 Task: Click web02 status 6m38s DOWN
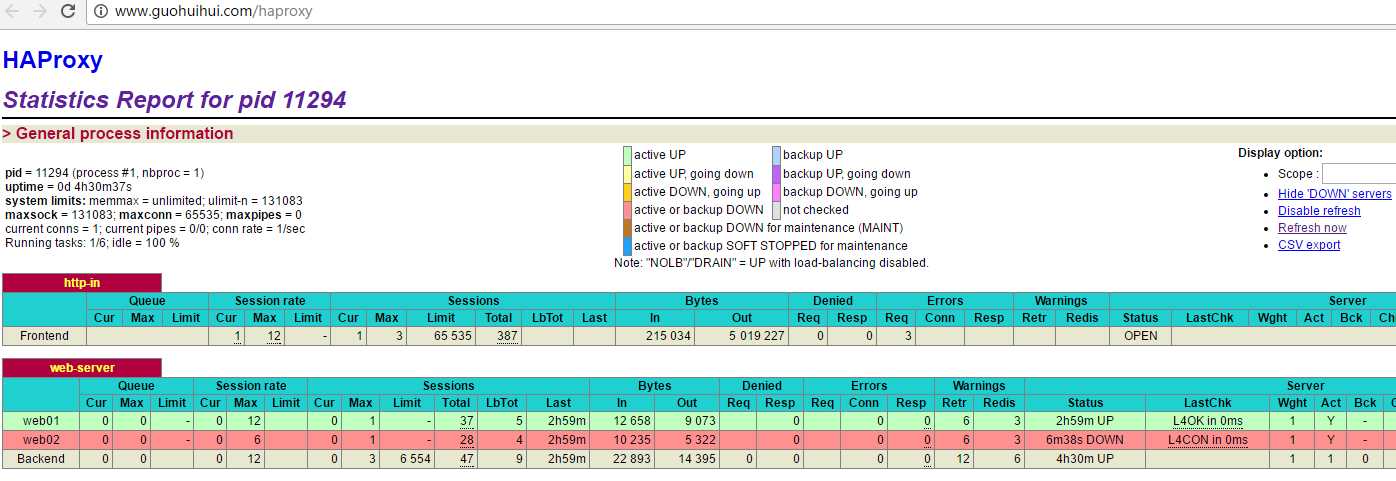pyautogui.click(x=1085, y=439)
